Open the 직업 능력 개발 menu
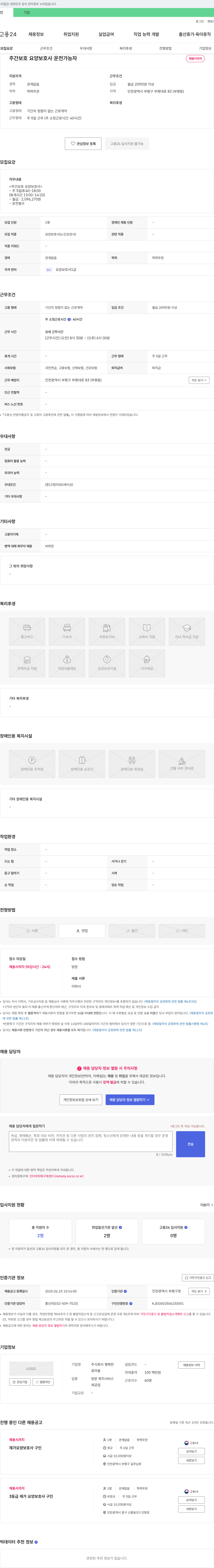The height and width of the screenshot is (1568, 214). [146, 34]
